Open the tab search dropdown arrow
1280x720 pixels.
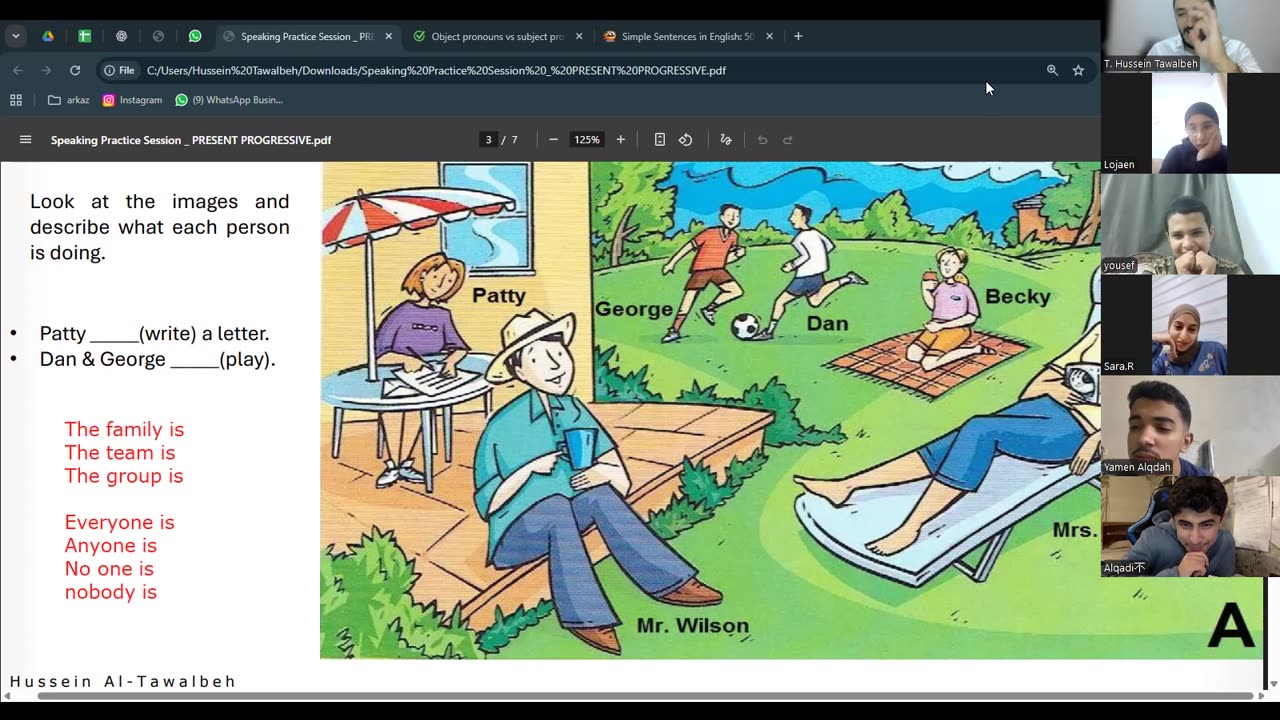(15, 36)
